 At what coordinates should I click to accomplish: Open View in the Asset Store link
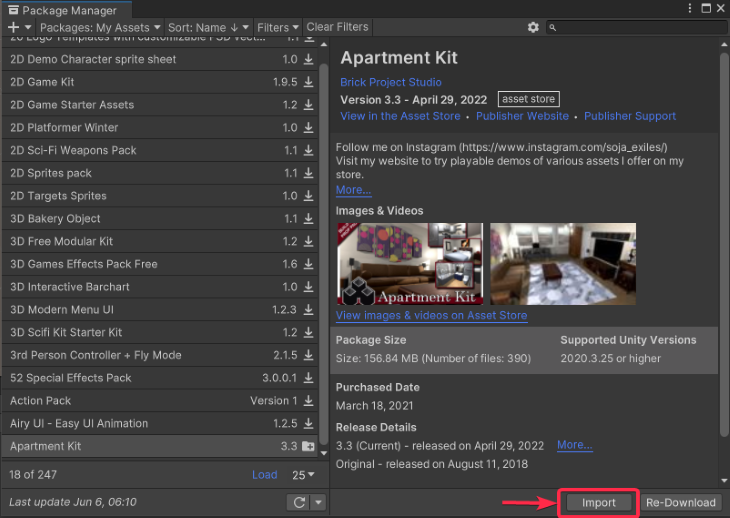[x=400, y=116]
